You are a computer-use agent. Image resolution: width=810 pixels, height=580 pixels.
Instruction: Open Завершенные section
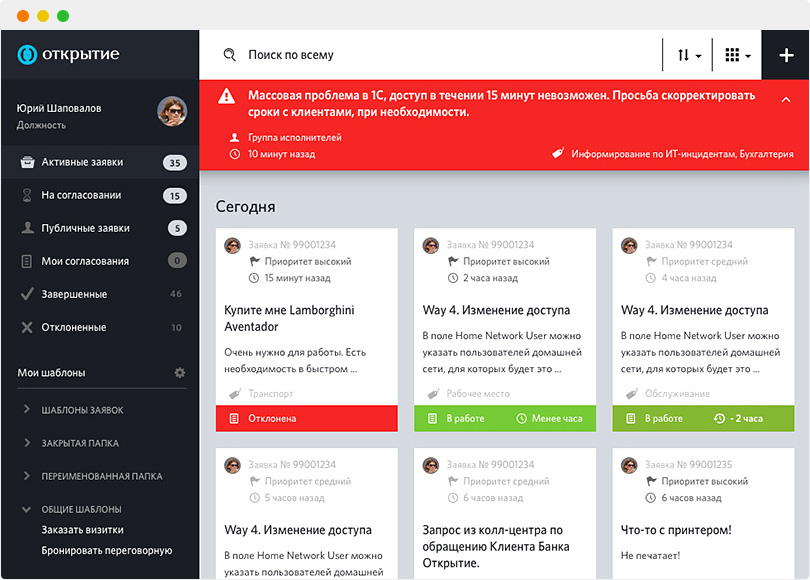pyautogui.click(x=100, y=294)
